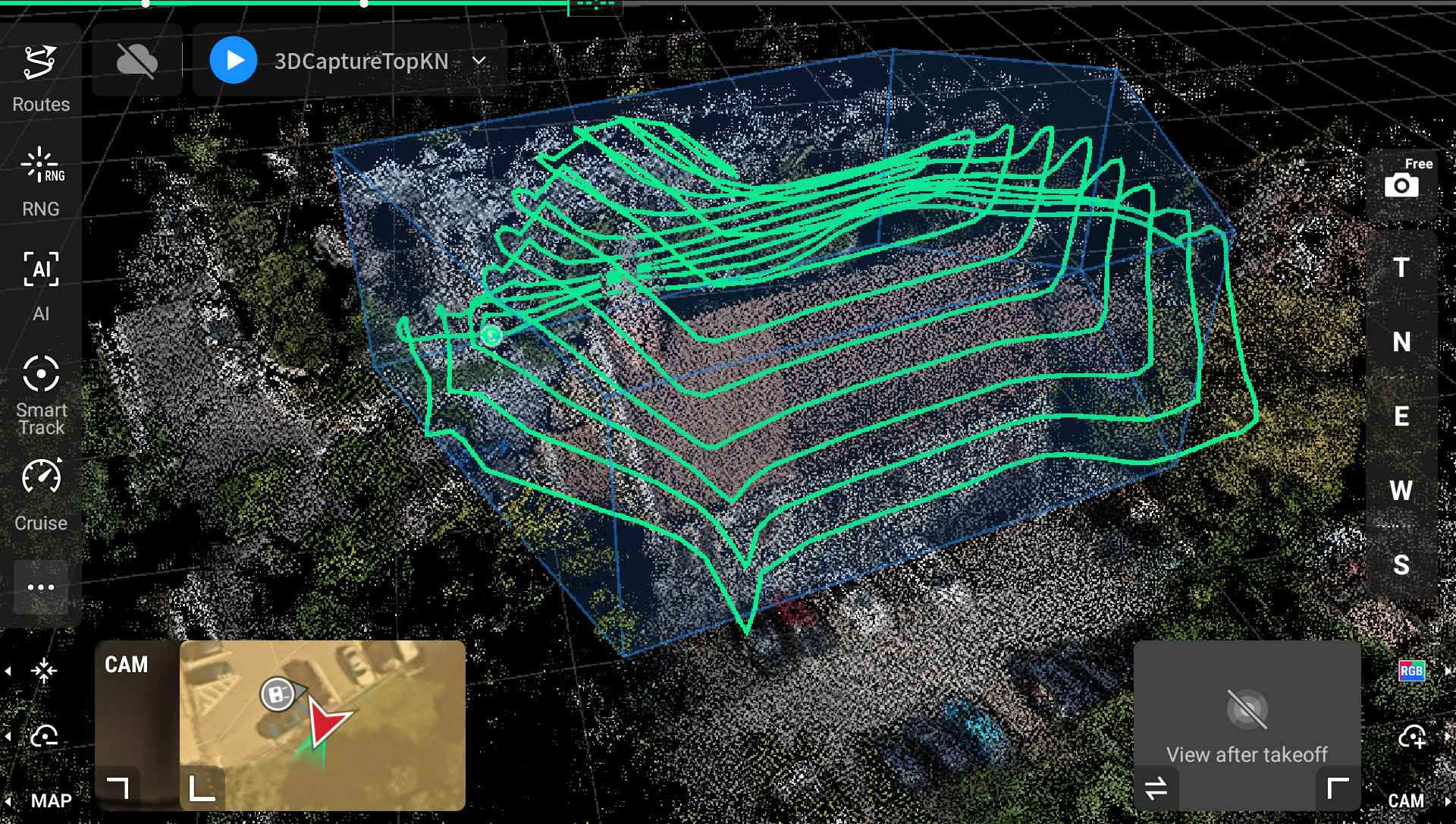Open the CAM option at bottom right

click(x=1406, y=800)
